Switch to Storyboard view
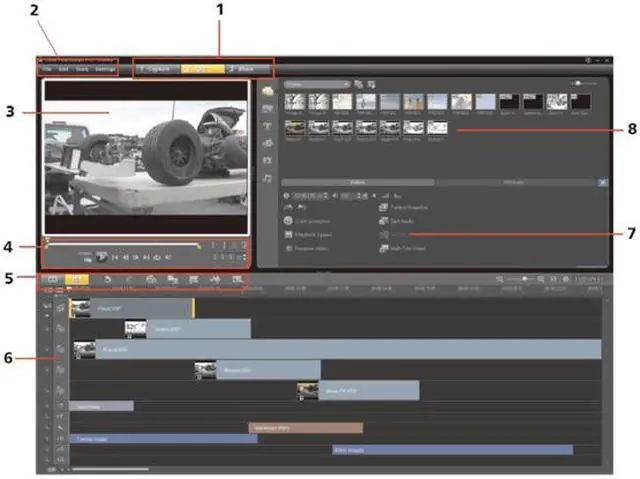 (x=53, y=279)
